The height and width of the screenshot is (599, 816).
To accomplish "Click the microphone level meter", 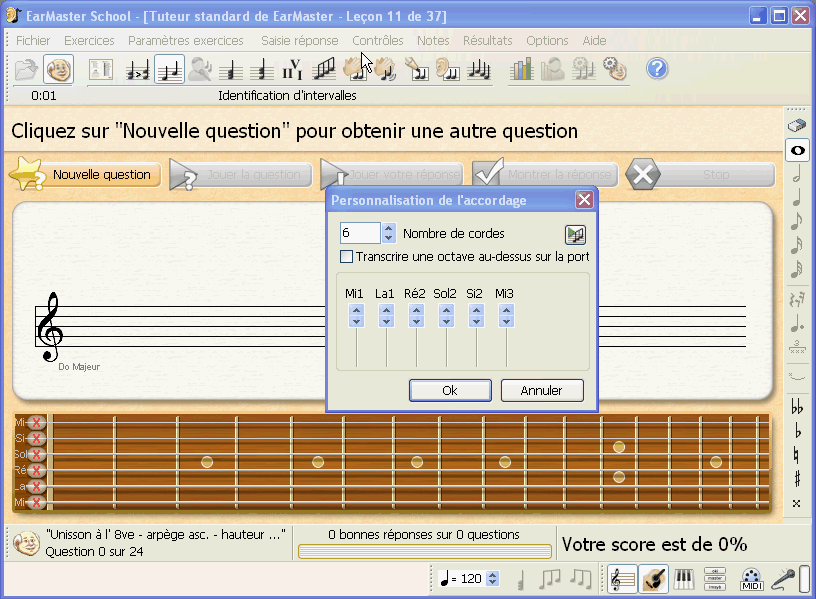I will 805,579.
